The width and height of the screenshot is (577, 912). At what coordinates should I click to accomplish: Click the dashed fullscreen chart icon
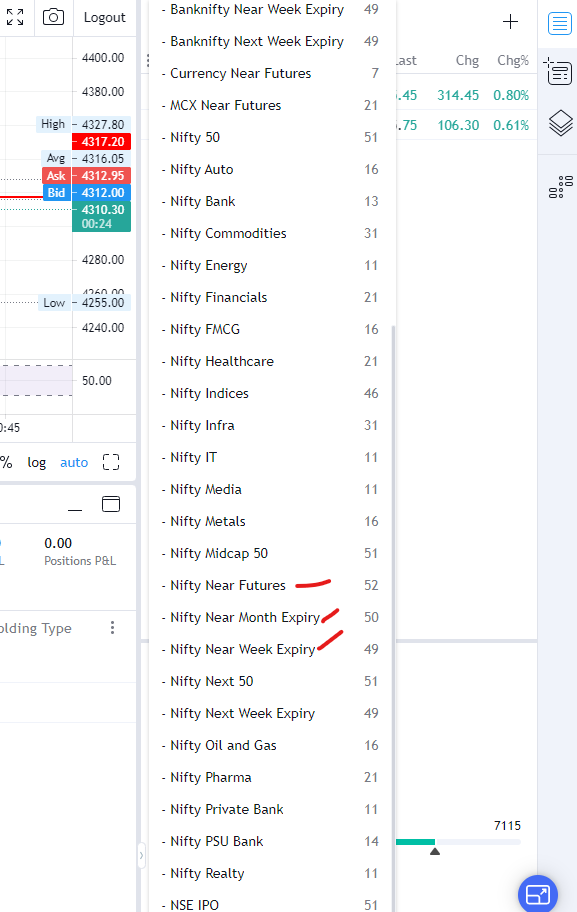pos(111,462)
